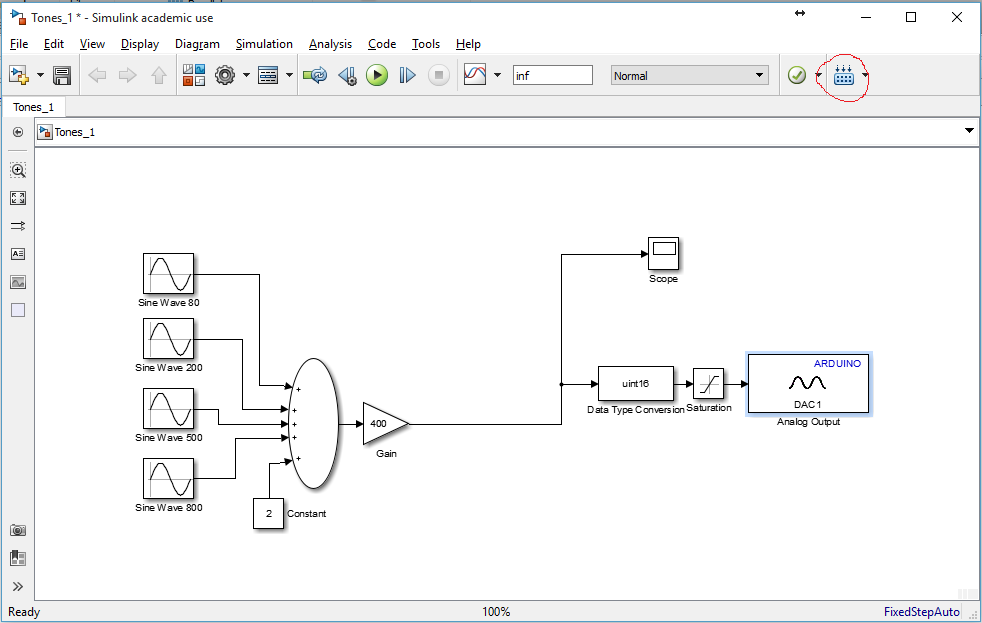The width and height of the screenshot is (982, 623).
Task: Open the Model Explorer
Action: [x=268, y=74]
